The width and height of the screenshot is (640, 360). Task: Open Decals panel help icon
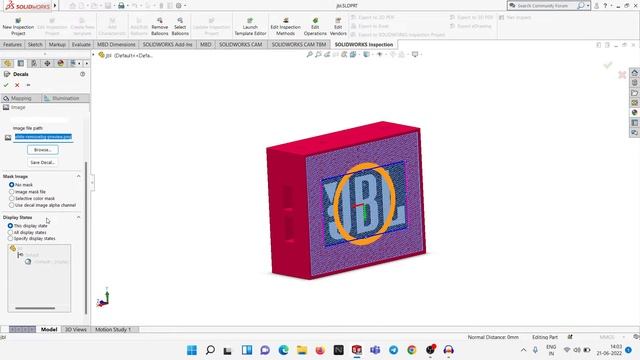(82, 74)
